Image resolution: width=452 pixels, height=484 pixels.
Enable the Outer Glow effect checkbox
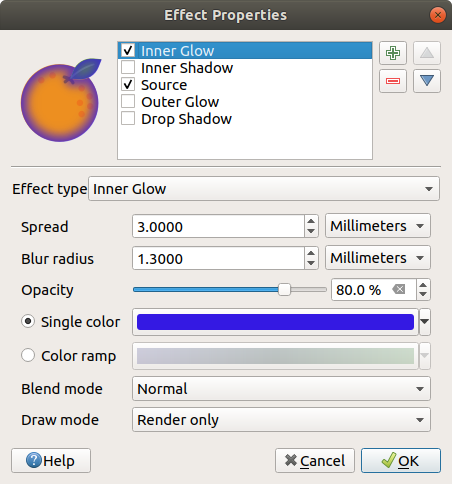128,101
